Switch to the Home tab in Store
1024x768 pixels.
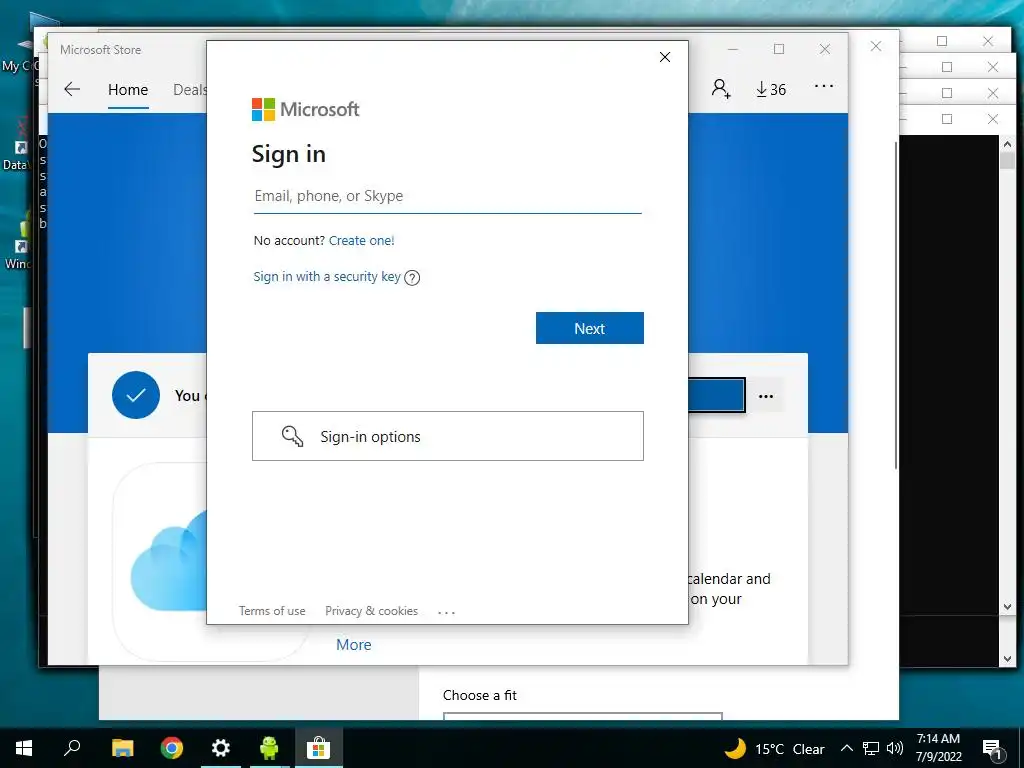coord(128,90)
